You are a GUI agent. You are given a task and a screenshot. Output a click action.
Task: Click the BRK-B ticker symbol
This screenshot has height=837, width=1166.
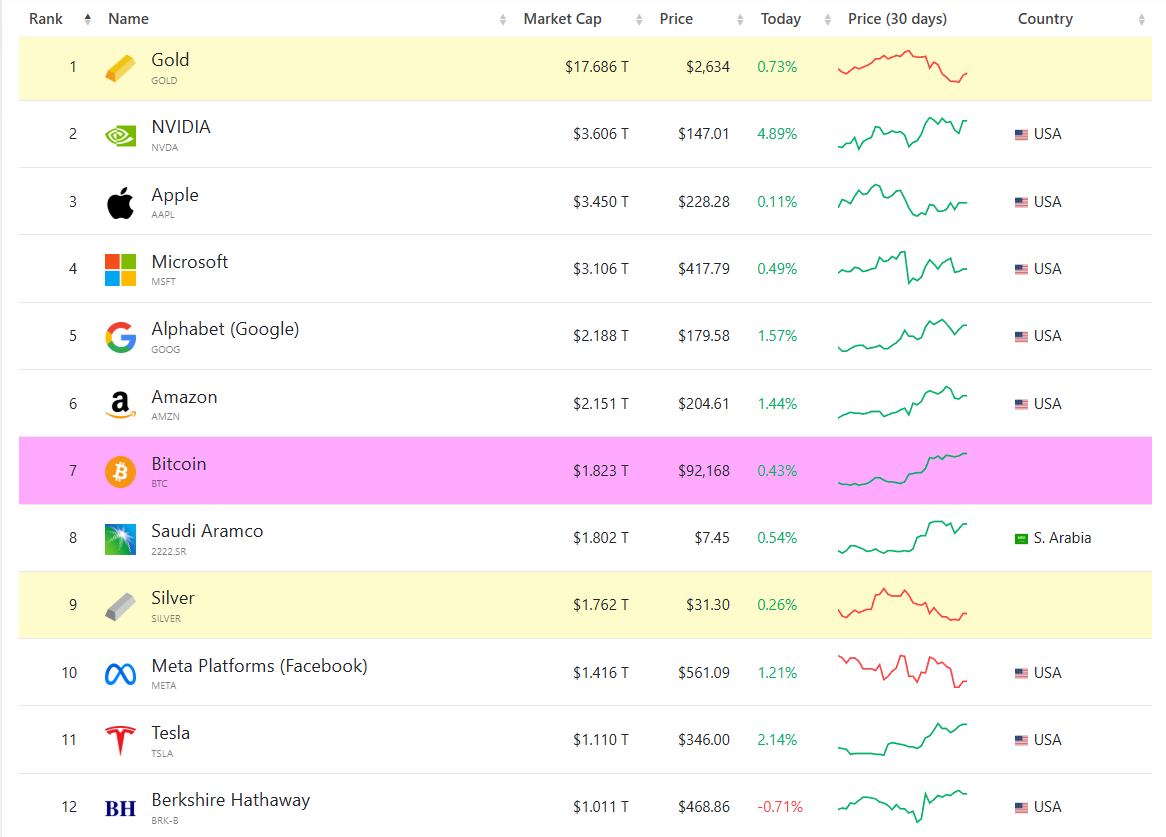click(164, 821)
